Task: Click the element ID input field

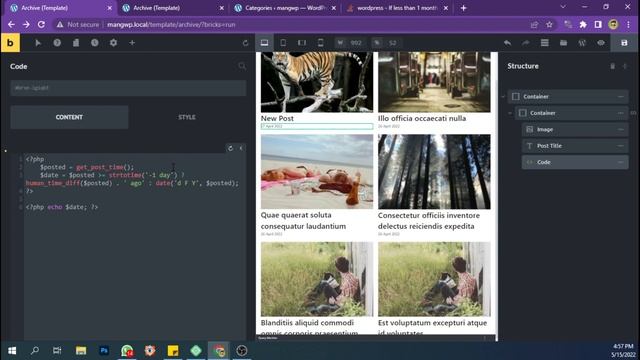Action: click(x=128, y=88)
